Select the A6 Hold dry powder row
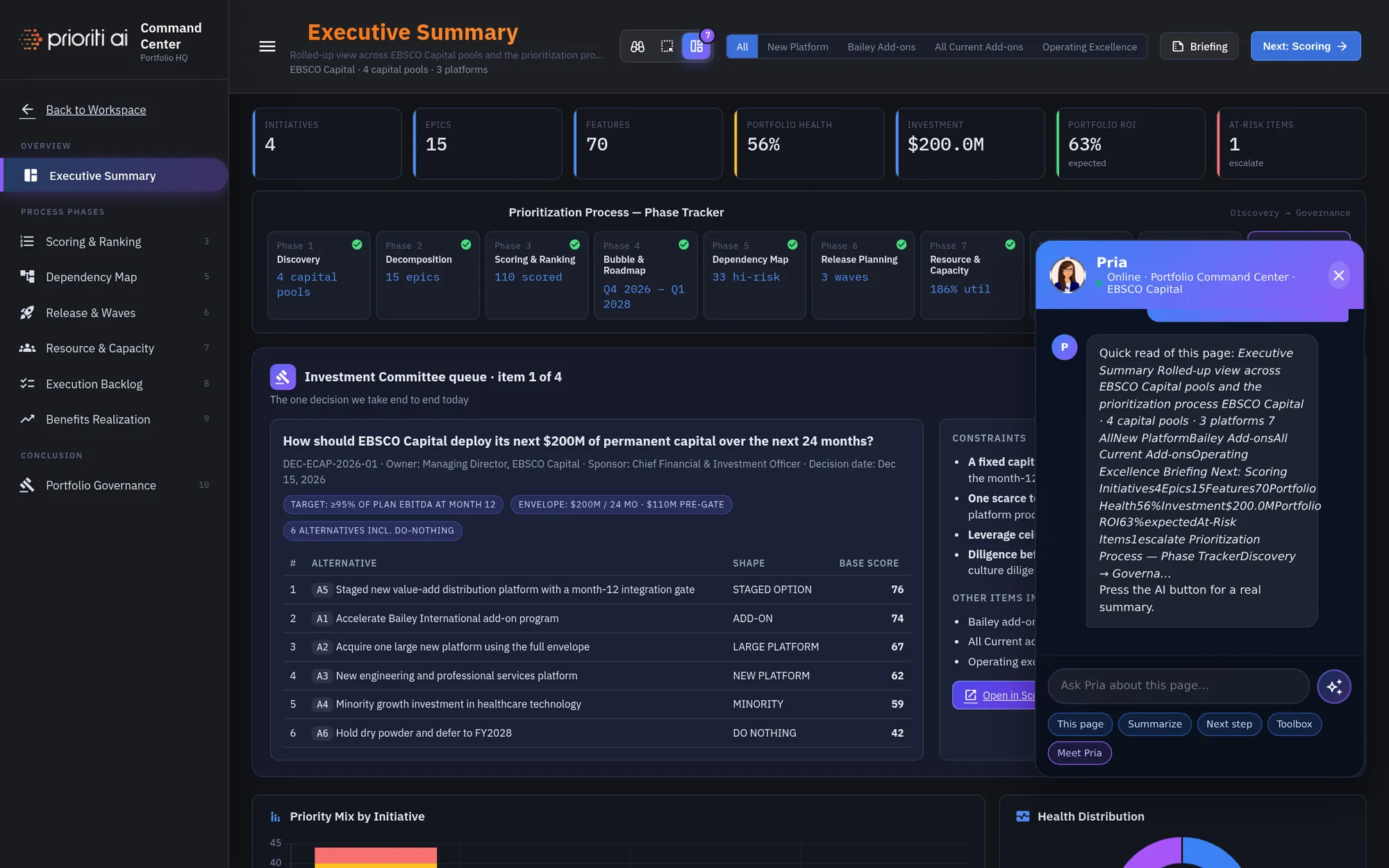Screen dimensions: 1389x868 tap(597, 733)
